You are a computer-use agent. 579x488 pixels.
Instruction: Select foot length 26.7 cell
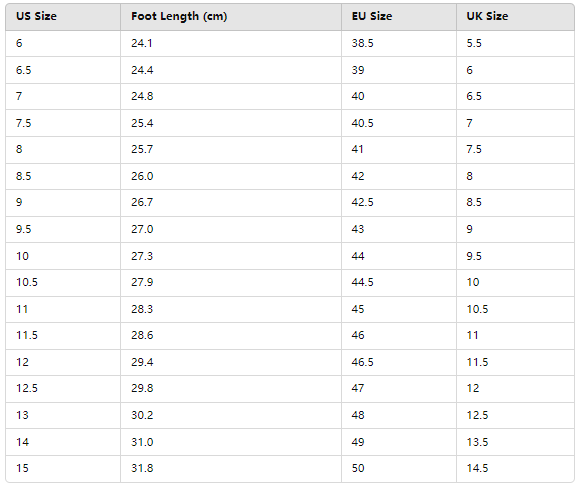pos(231,203)
